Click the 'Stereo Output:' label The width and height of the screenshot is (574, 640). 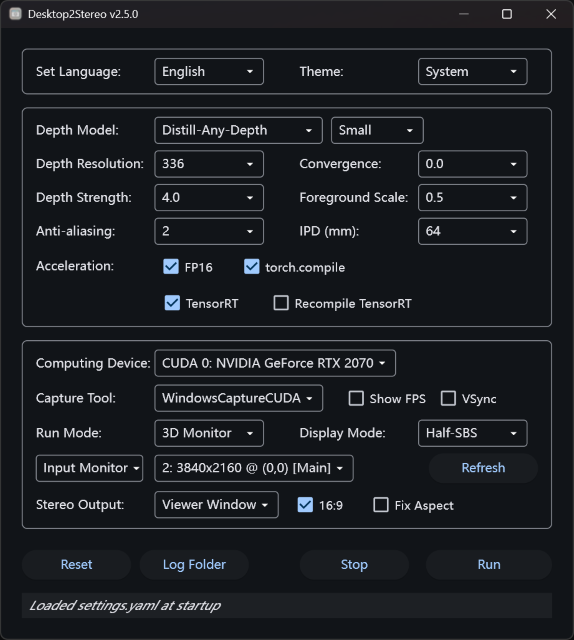coord(80,505)
